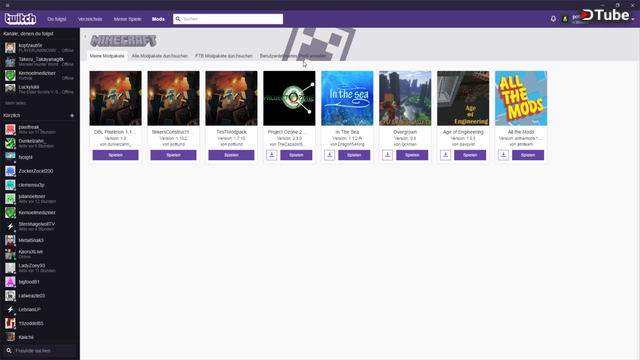The width and height of the screenshot is (640, 360).
Task: Open julianoelsner friend avatar
Action: click(10, 199)
